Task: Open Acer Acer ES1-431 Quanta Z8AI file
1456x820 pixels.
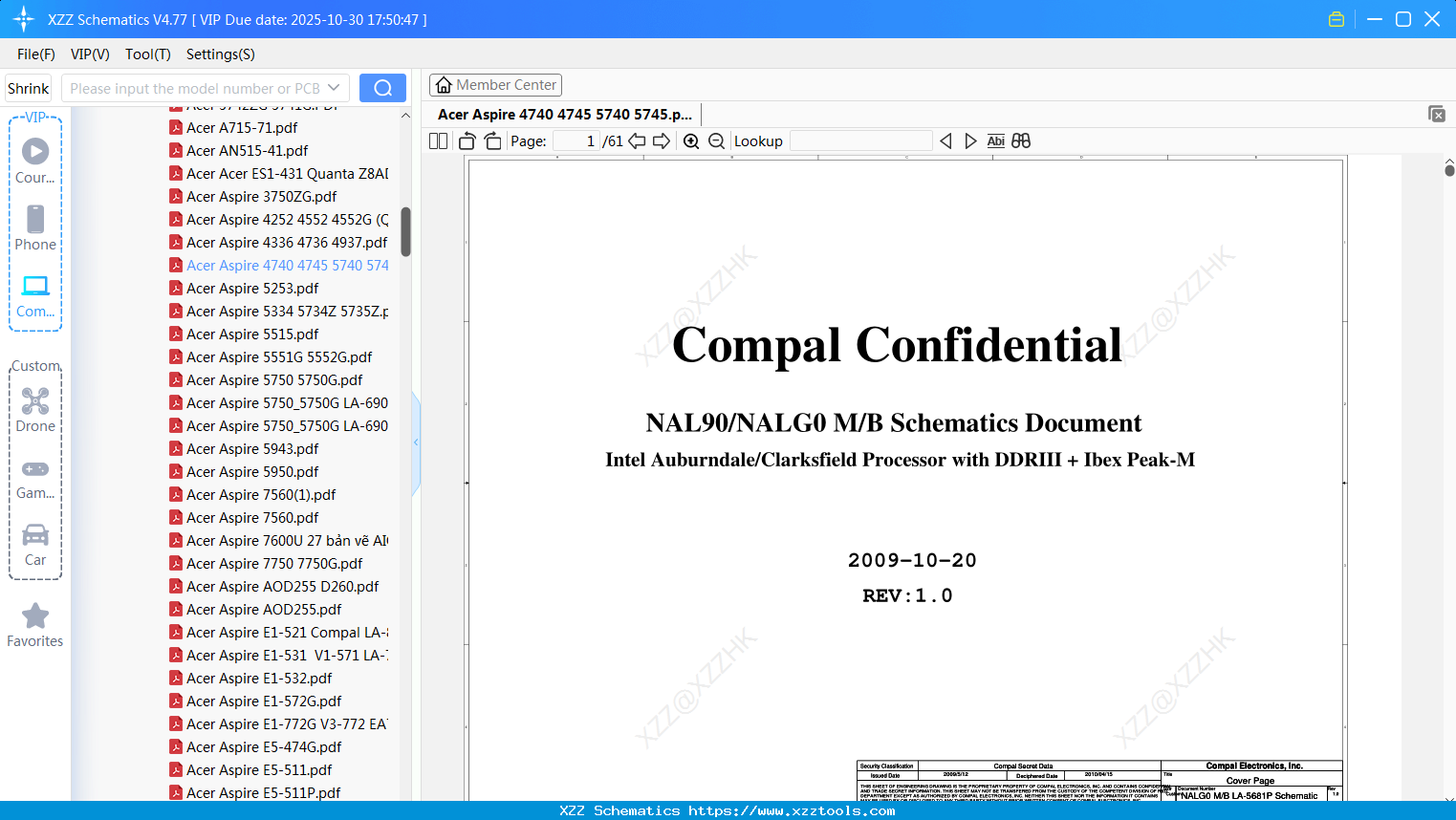Action: click(288, 173)
